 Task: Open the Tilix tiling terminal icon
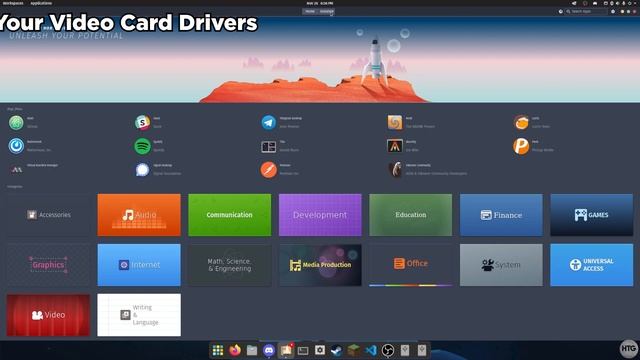pos(269,147)
